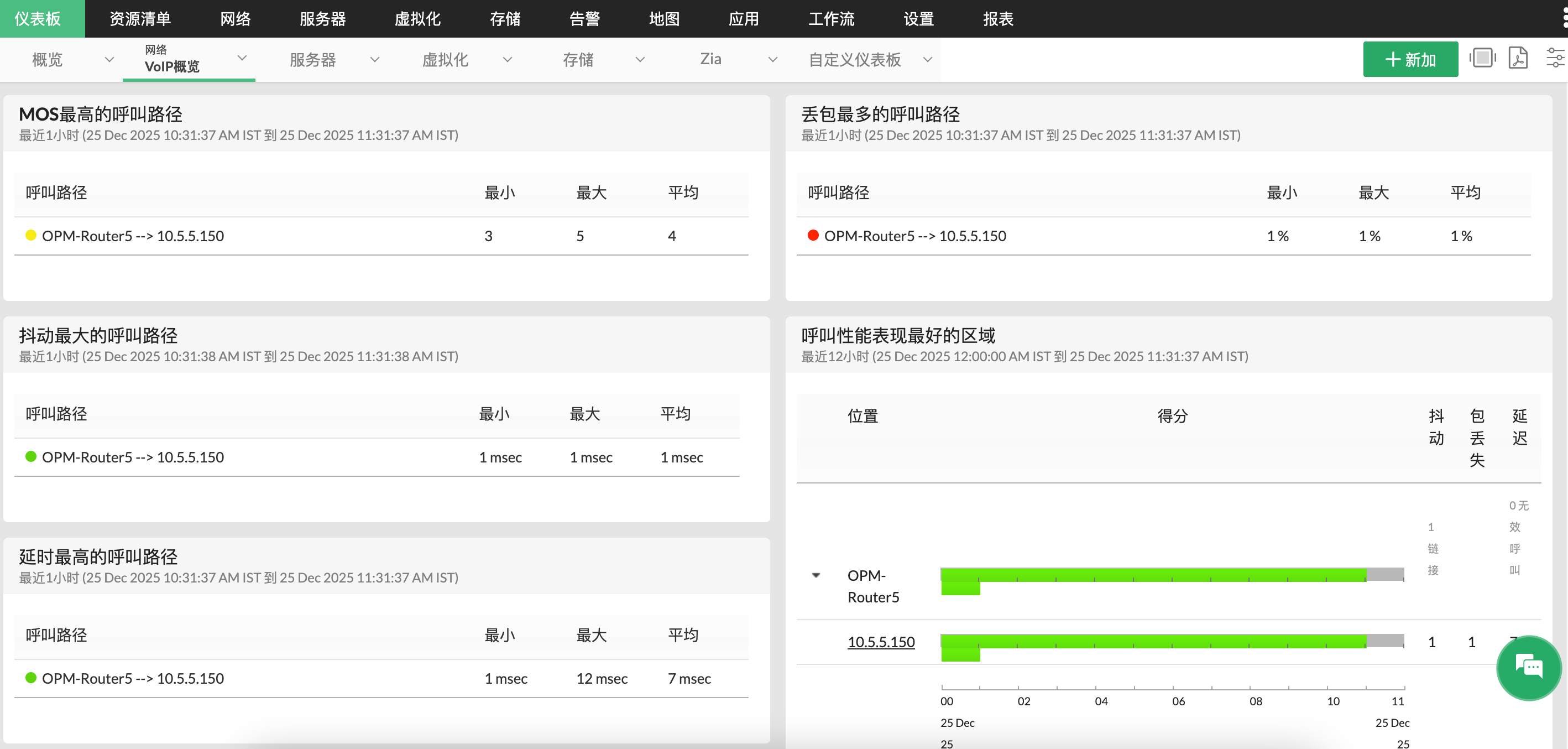
Task: Open the 告警 menu
Action: pos(584,18)
